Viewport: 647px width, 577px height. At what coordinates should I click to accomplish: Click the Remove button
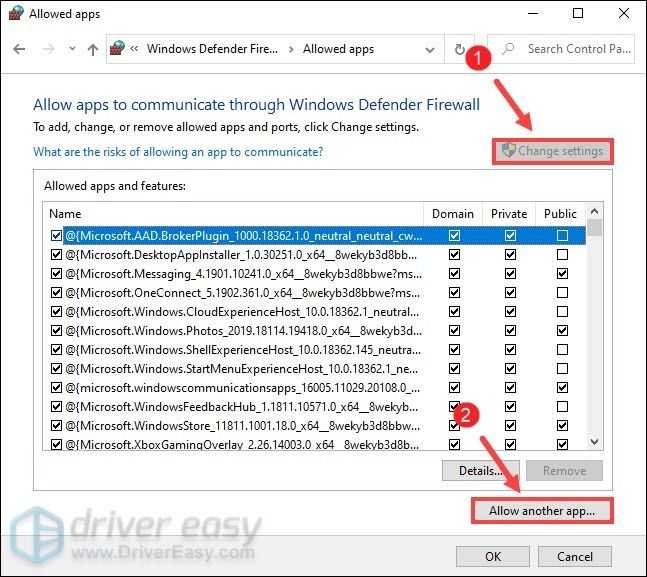[564, 471]
